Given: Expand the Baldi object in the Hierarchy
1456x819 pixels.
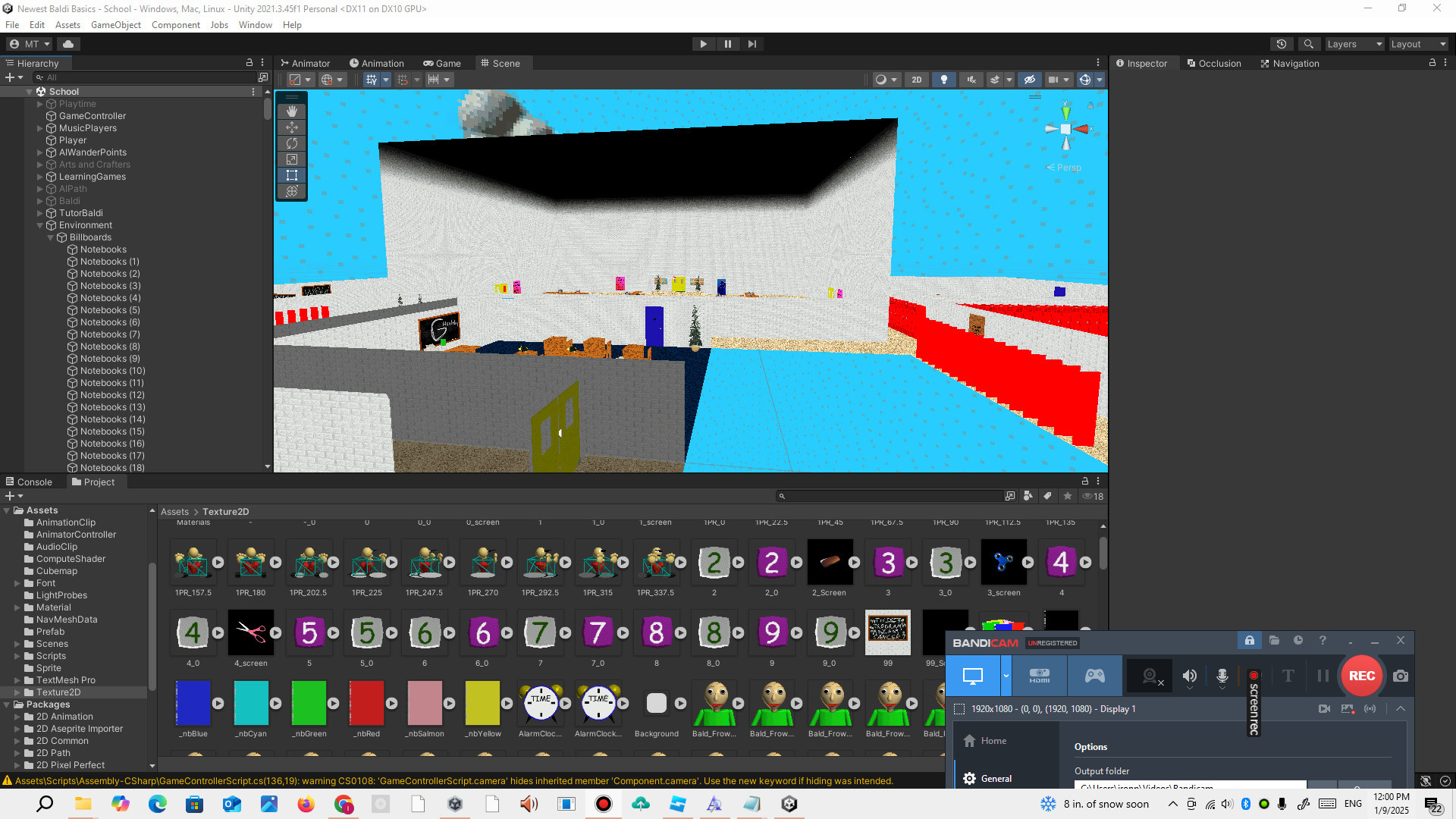Looking at the screenshot, I should pyautogui.click(x=39, y=200).
